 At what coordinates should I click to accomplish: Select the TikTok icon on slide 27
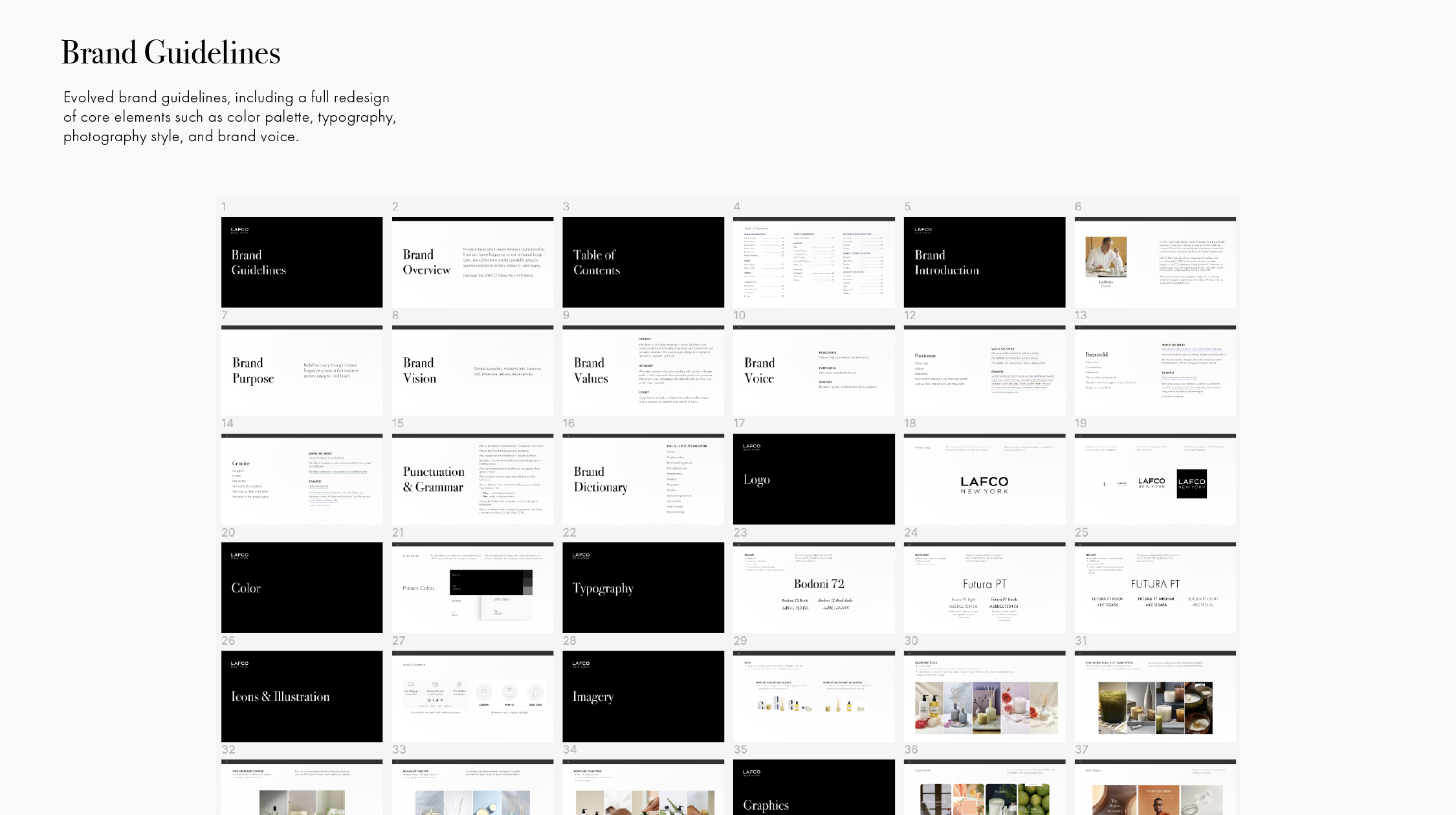tap(437, 700)
